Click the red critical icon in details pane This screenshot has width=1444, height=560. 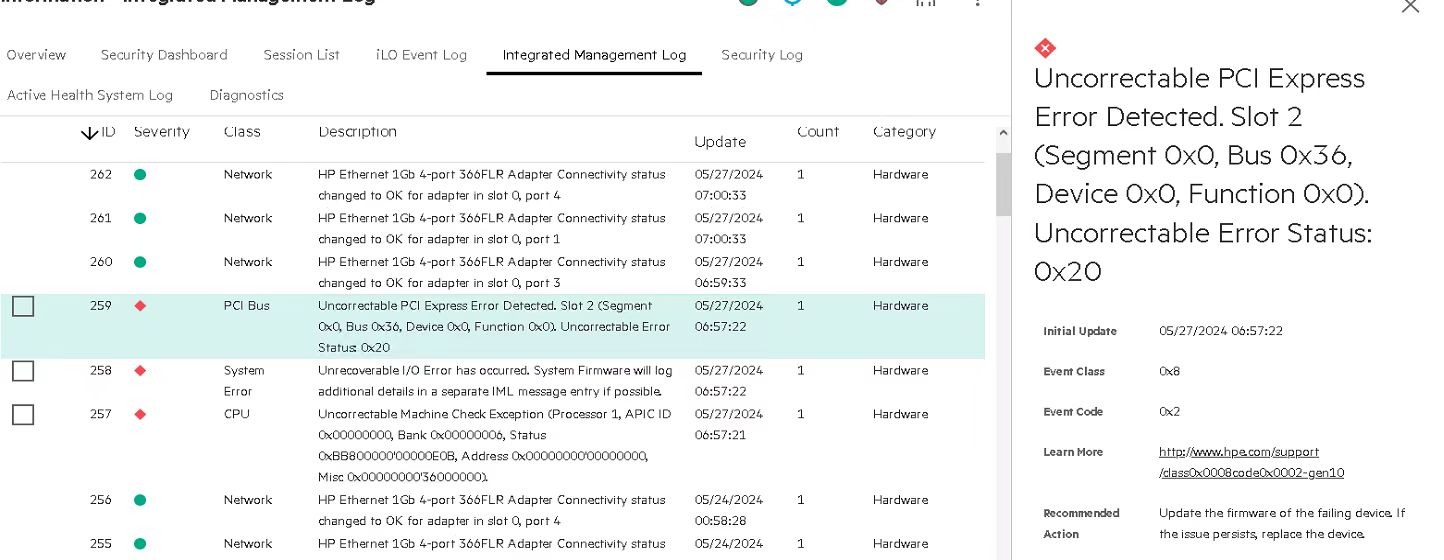click(1045, 48)
